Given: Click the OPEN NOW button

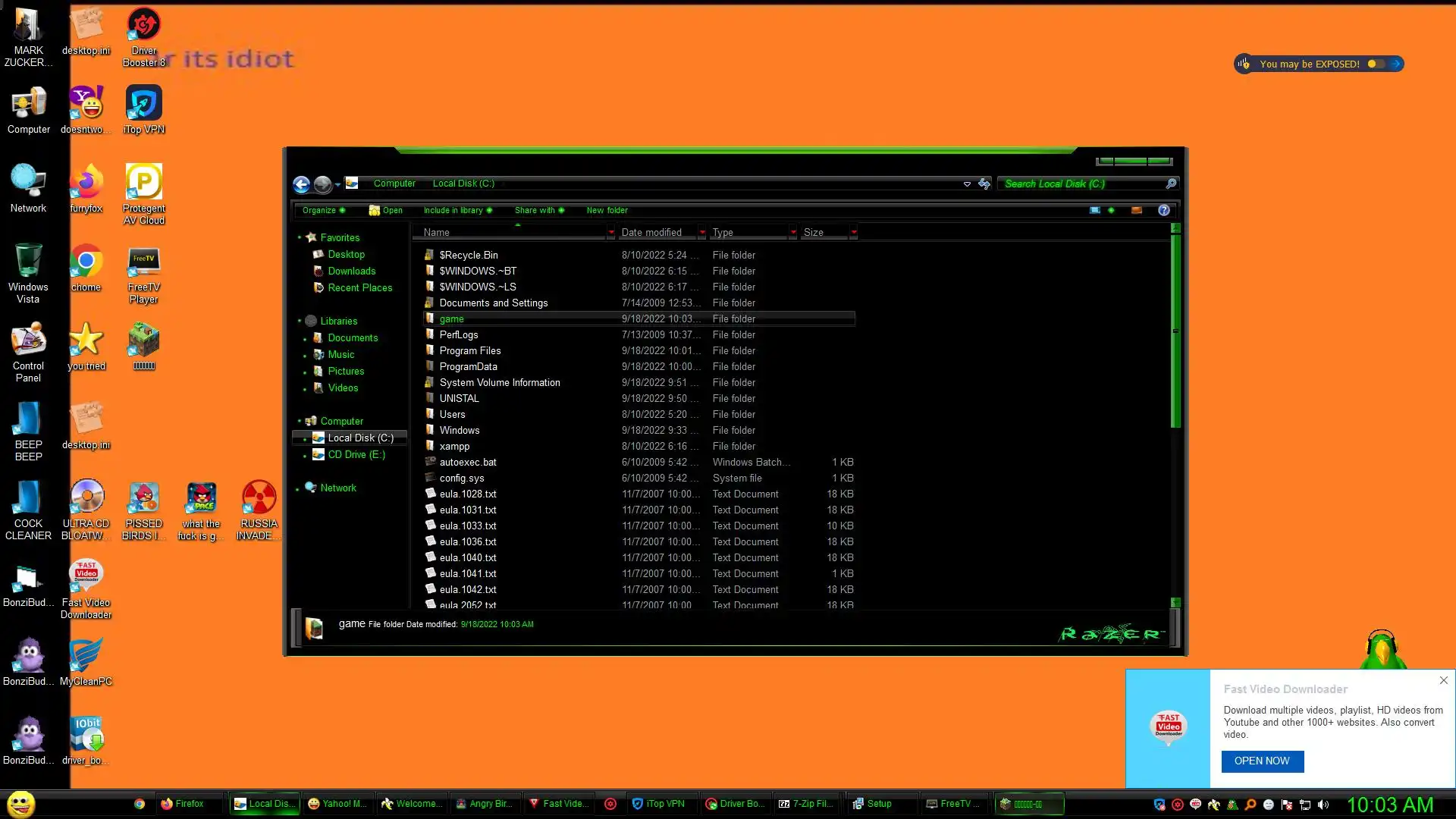Looking at the screenshot, I should pos(1262,761).
